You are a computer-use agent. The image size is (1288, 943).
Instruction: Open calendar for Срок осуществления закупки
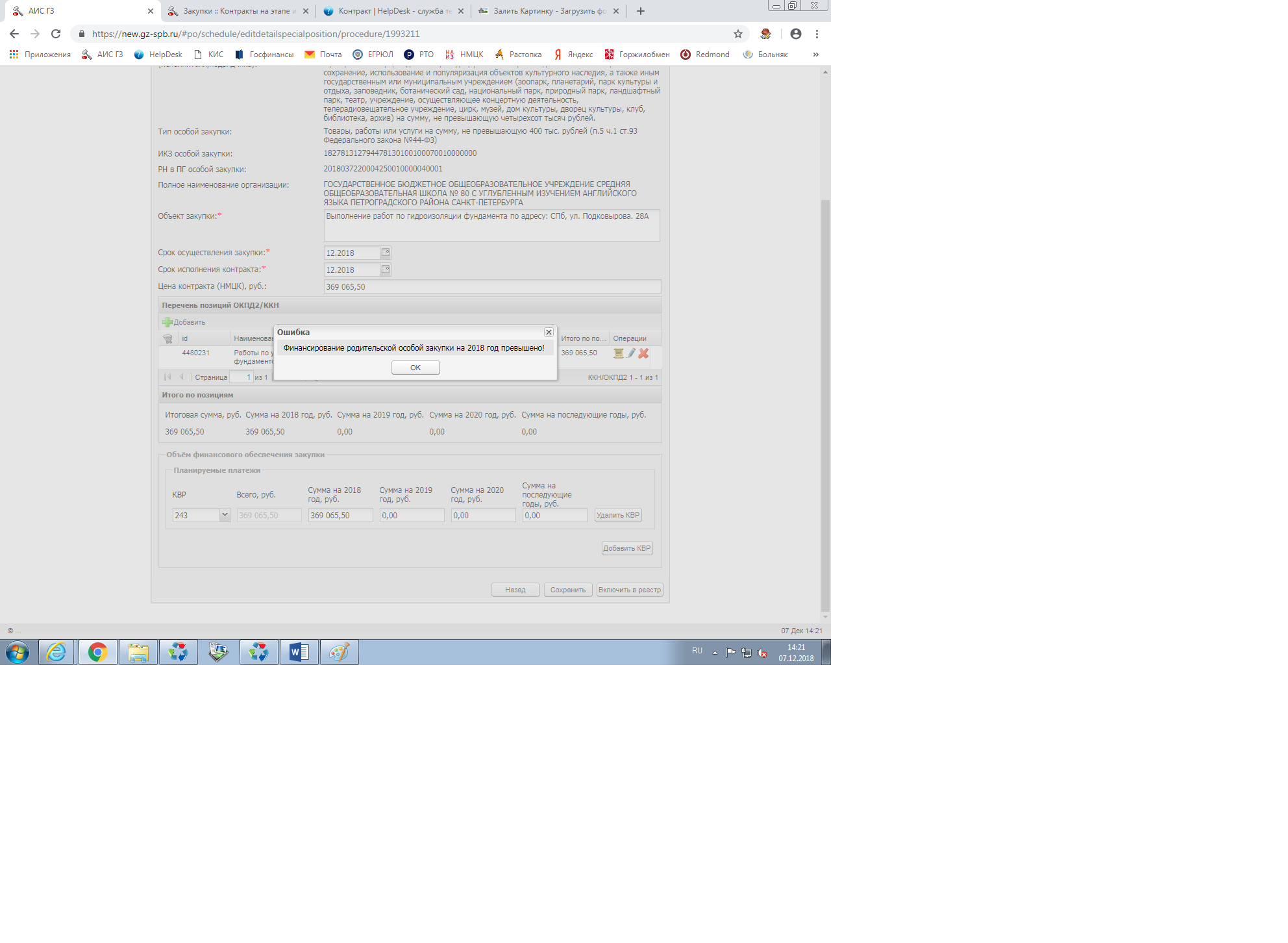386,253
